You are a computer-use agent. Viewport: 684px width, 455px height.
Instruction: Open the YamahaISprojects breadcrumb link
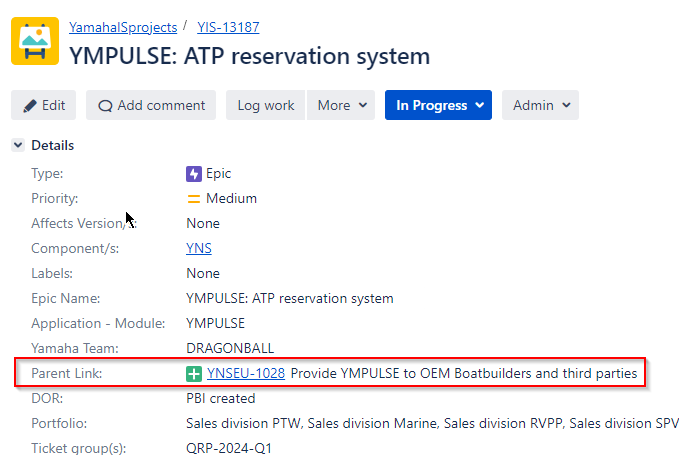123,27
